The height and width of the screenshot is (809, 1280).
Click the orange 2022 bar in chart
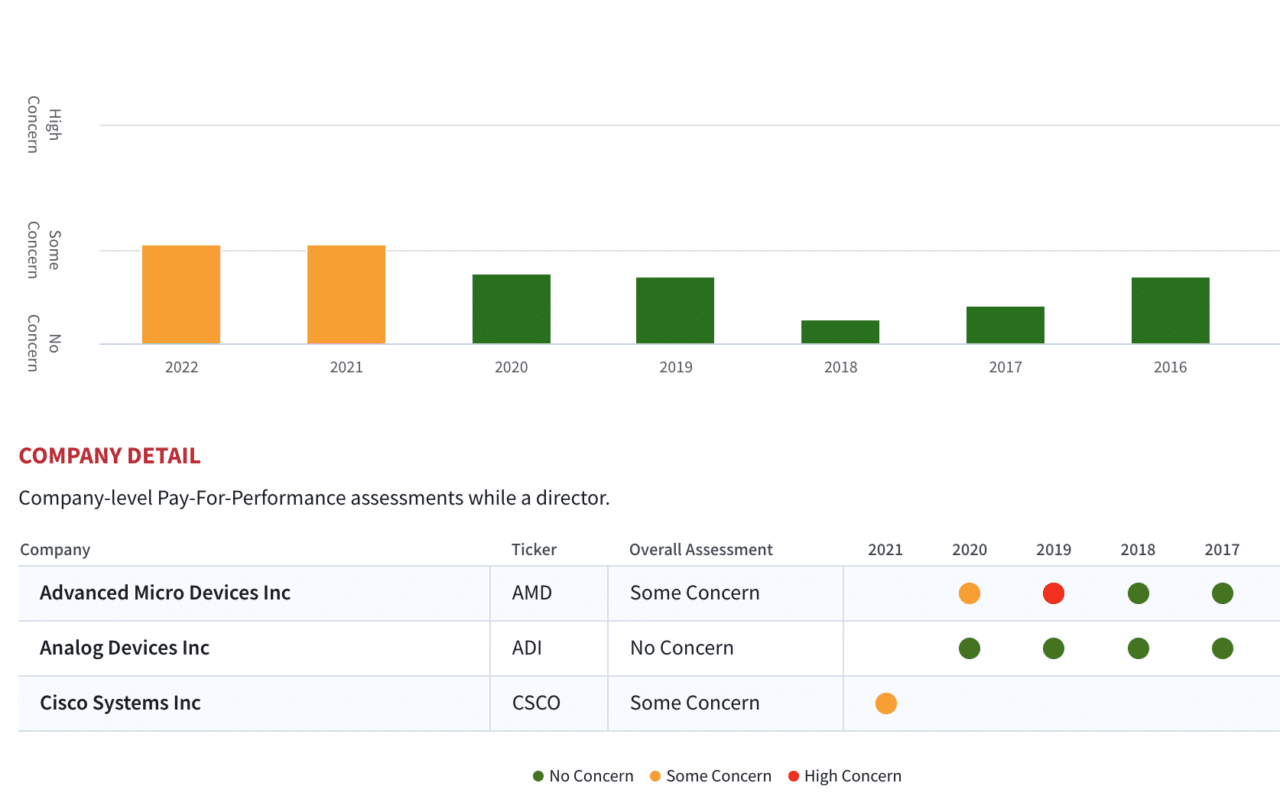click(181, 295)
